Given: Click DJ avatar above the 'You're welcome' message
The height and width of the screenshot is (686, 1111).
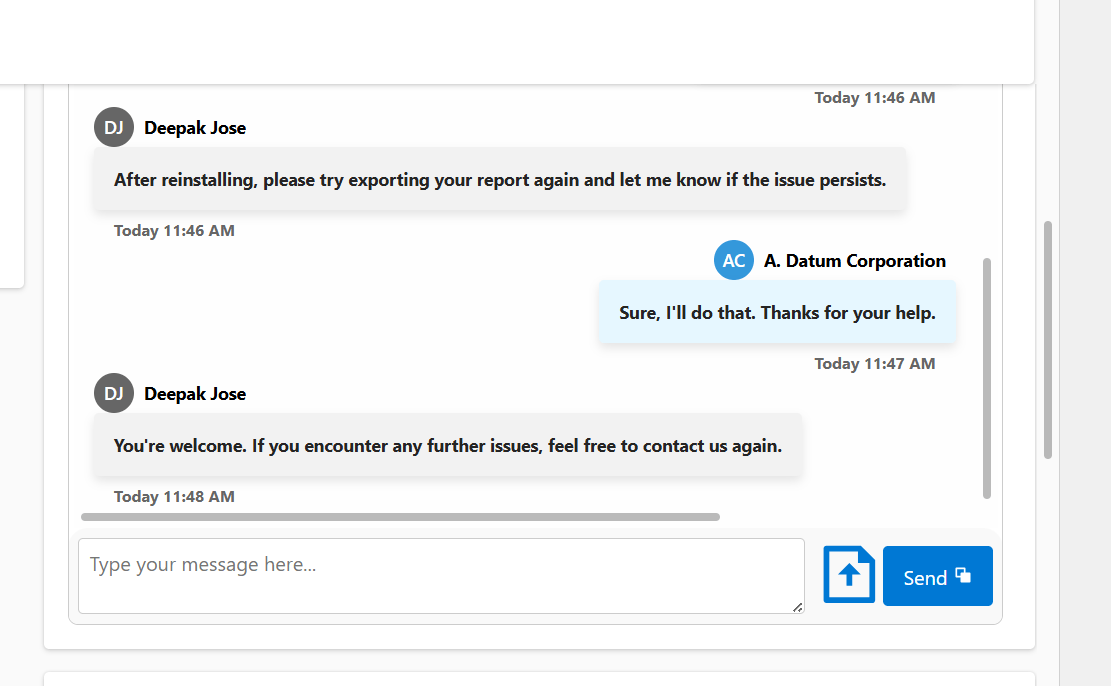Looking at the screenshot, I should (x=113, y=393).
